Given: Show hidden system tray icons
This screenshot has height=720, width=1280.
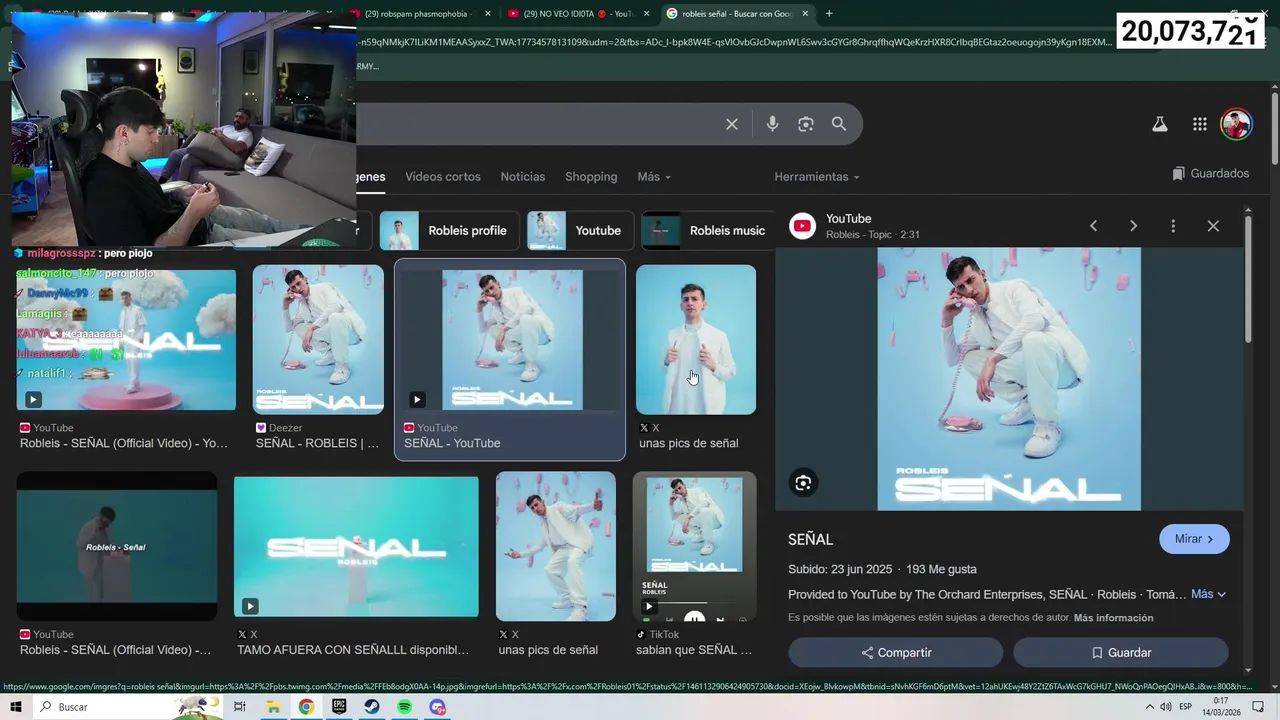Looking at the screenshot, I should click(x=1149, y=707).
